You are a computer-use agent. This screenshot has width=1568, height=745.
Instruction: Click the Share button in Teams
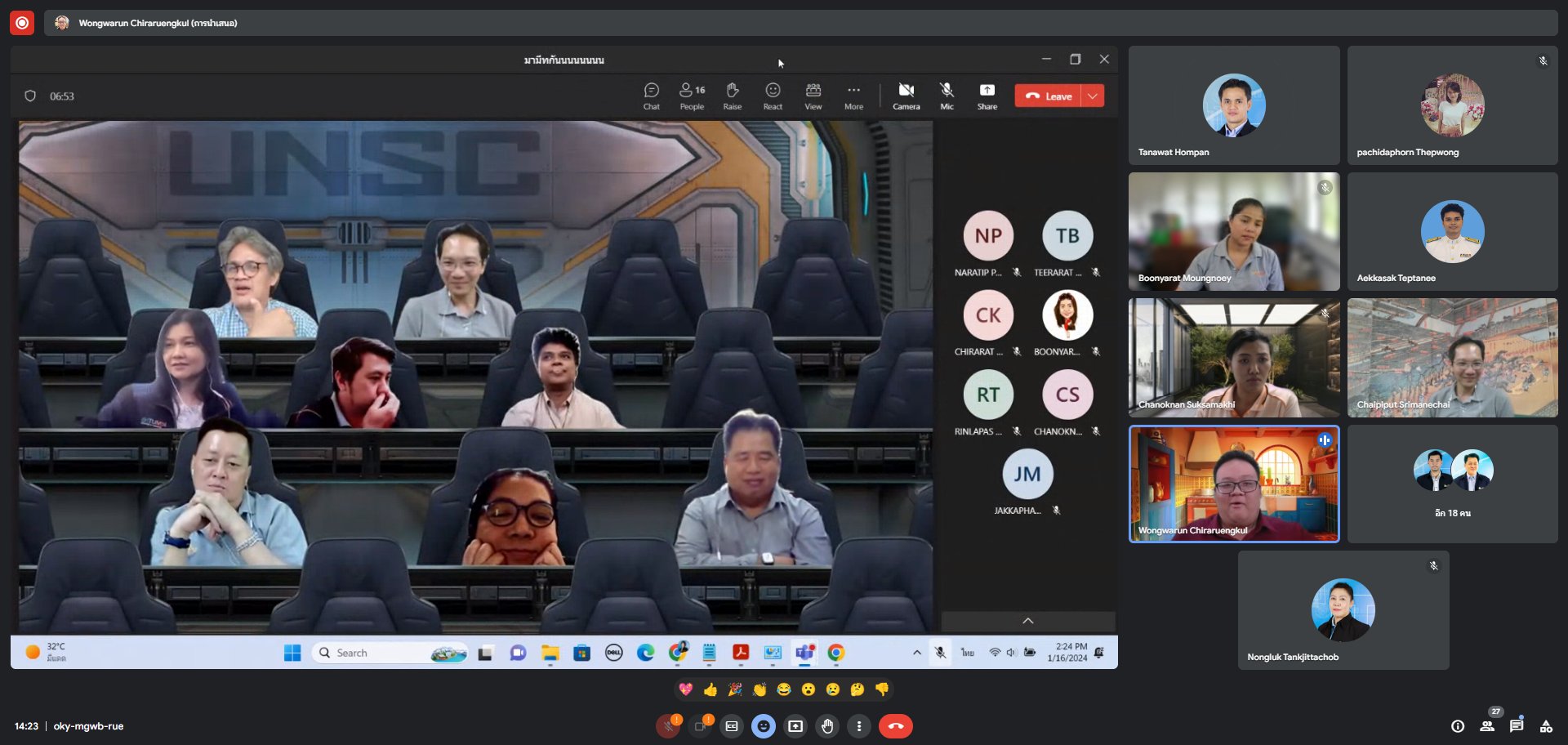(x=987, y=96)
